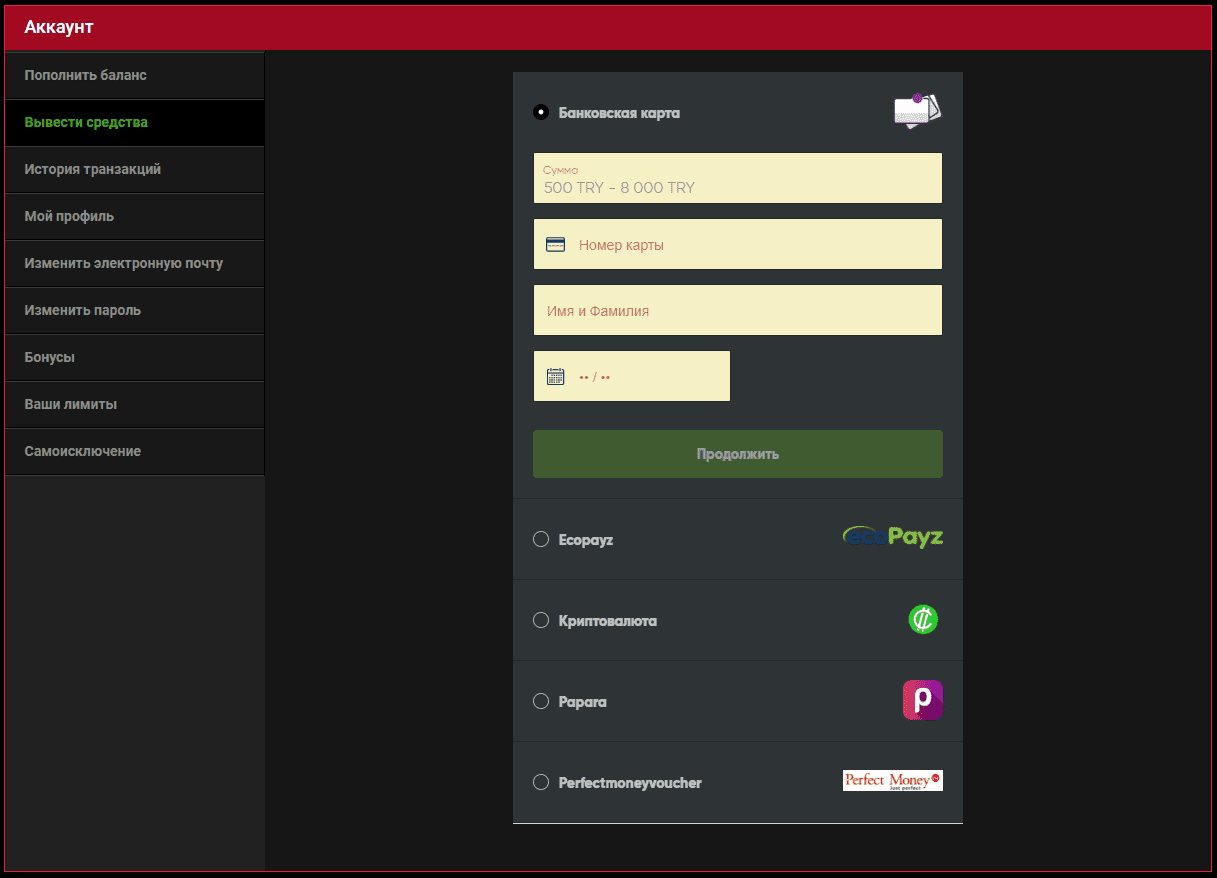The width and height of the screenshot is (1217, 878).
Task: Click the calendar icon in expiry field
Action: tap(555, 377)
